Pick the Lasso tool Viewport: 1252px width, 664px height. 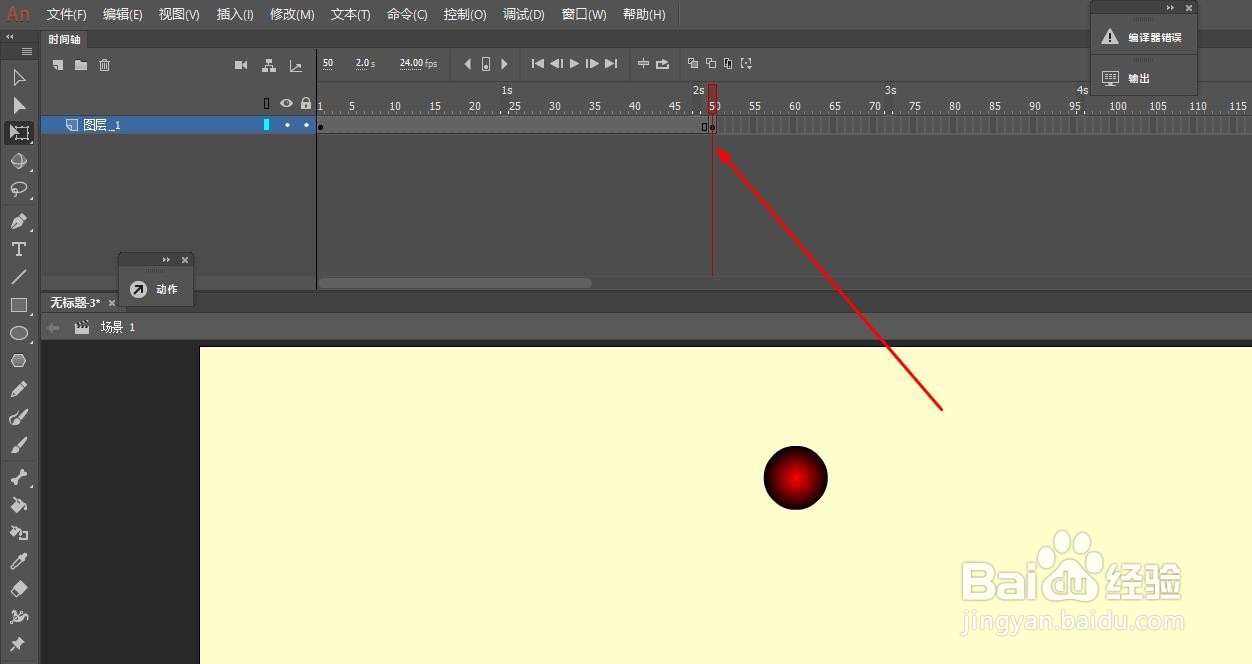pos(18,190)
